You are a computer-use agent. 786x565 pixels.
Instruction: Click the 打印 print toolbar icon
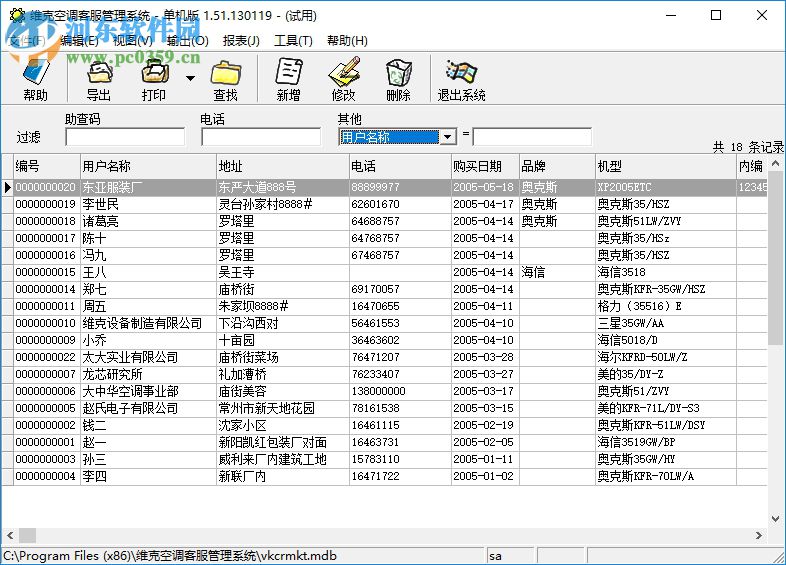point(154,79)
